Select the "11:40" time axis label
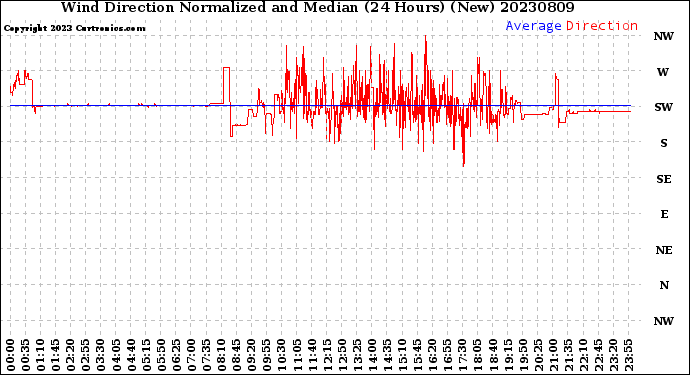The height and width of the screenshot is (375, 690). (312, 355)
